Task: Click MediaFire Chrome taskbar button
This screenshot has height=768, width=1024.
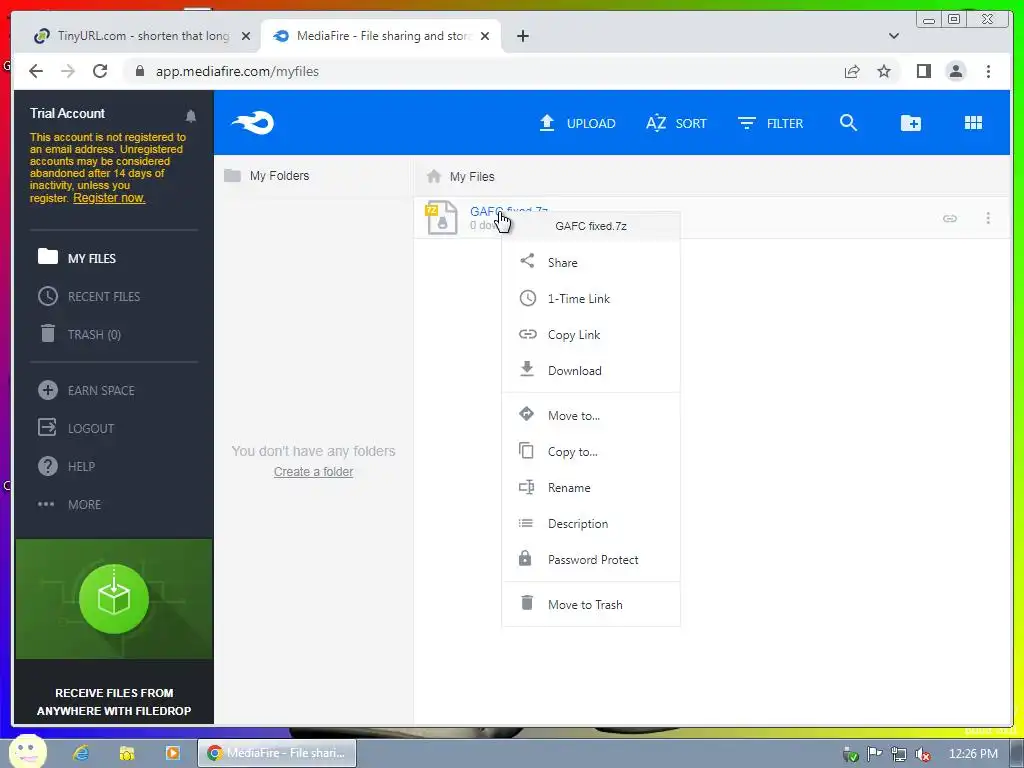Action: (277, 753)
